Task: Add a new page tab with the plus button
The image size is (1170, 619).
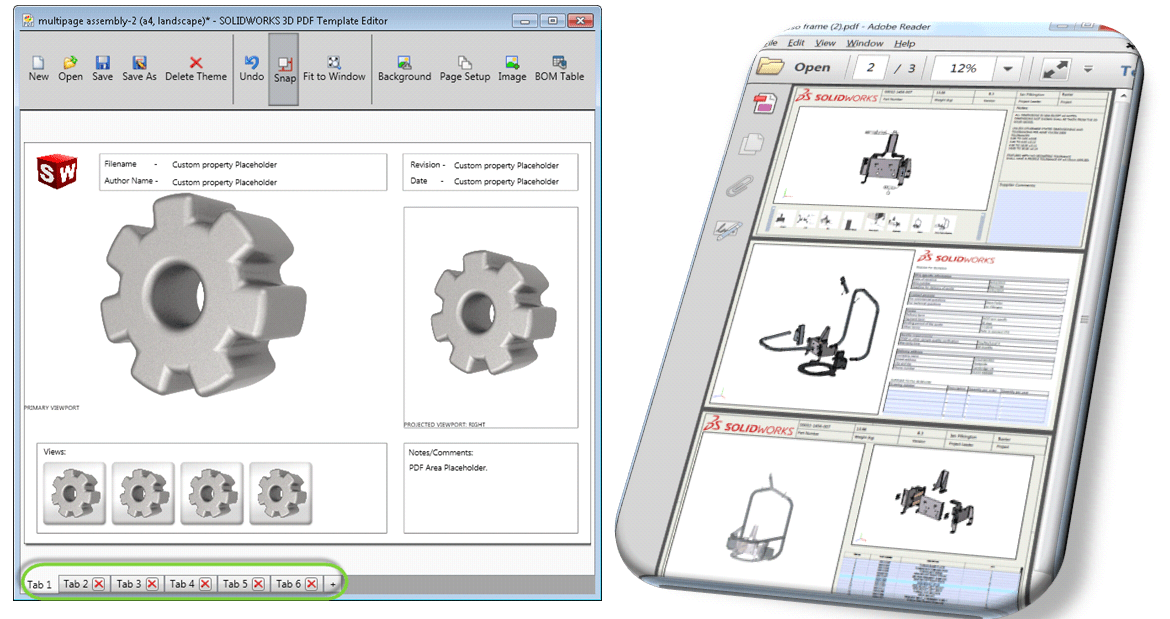Action: [x=333, y=584]
